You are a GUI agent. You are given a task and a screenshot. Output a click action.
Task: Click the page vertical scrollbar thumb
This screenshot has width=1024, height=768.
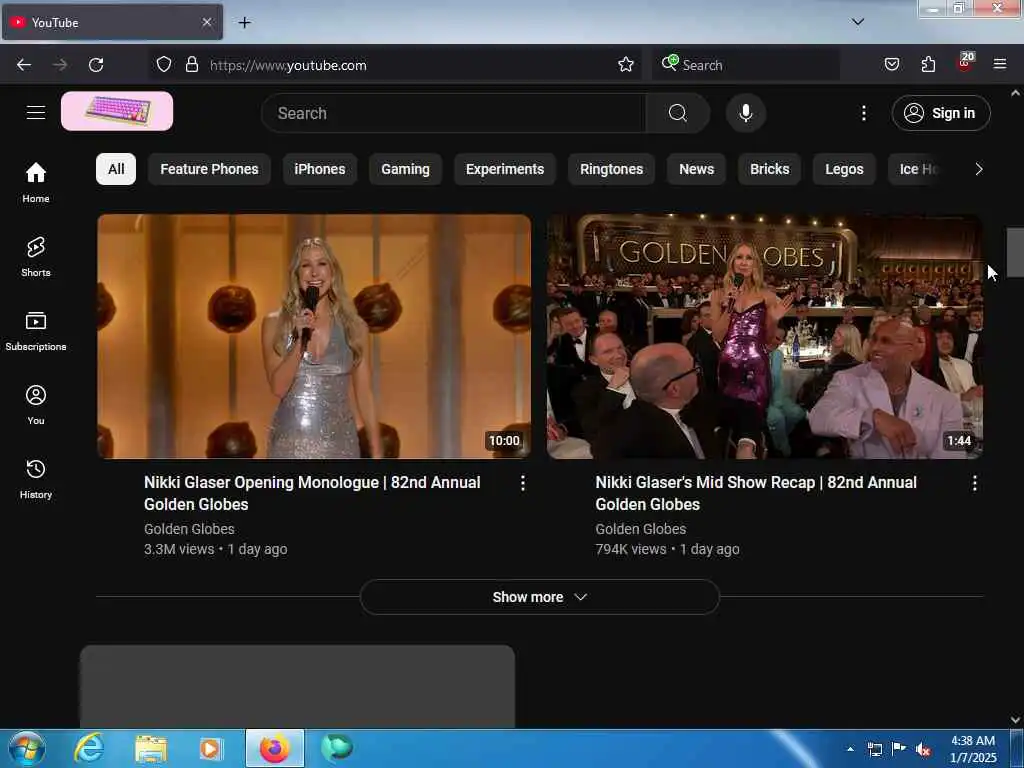[1015, 252]
